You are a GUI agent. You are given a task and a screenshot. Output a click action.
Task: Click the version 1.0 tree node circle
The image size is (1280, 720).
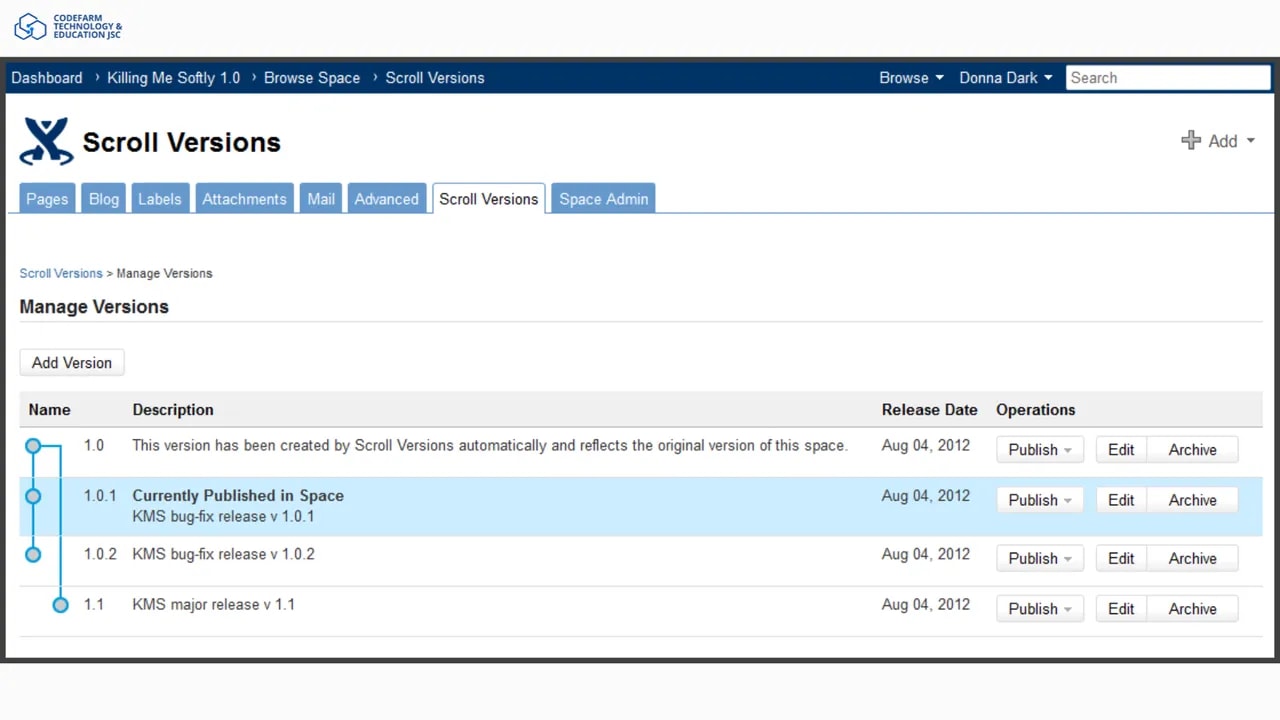point(33,446)
